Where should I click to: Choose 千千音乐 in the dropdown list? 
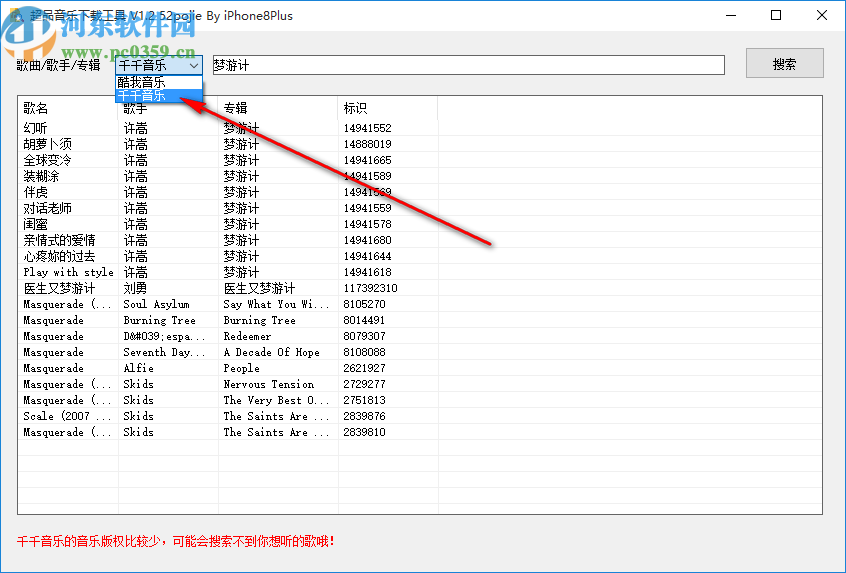point(159,96)
